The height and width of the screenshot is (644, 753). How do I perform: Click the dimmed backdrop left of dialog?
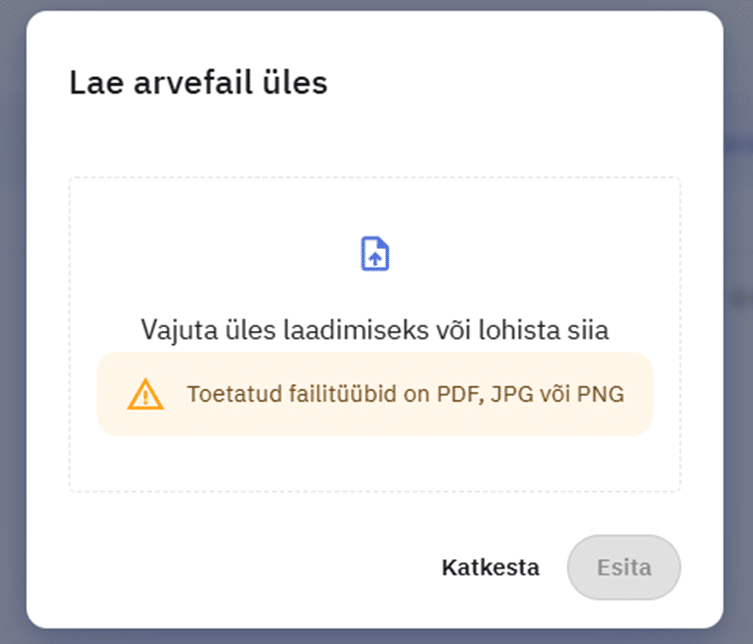pyautogui.click(x=12, y=320)
